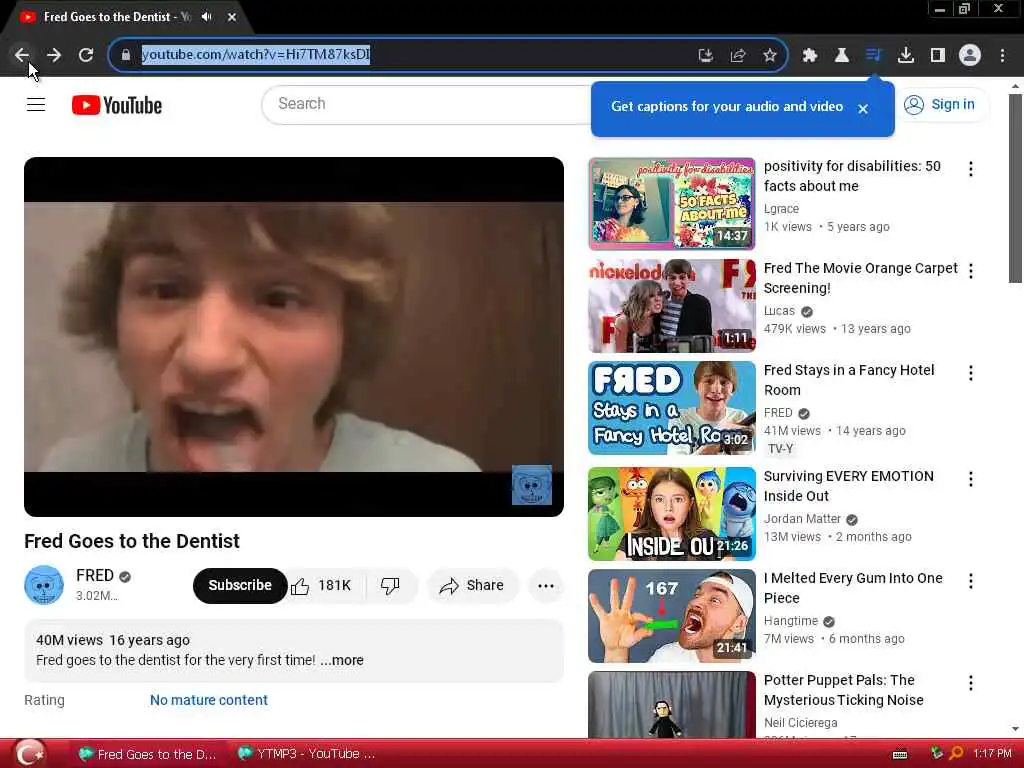The image size is (1024, 768).
Task: Open Chrome Labs flask icon
Action: (x=842, y=56)
